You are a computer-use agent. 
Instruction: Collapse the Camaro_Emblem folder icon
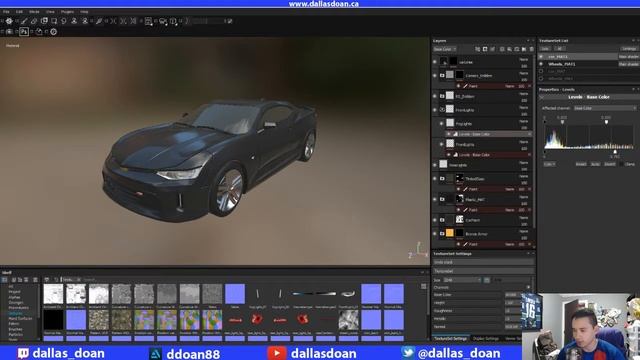442,76
